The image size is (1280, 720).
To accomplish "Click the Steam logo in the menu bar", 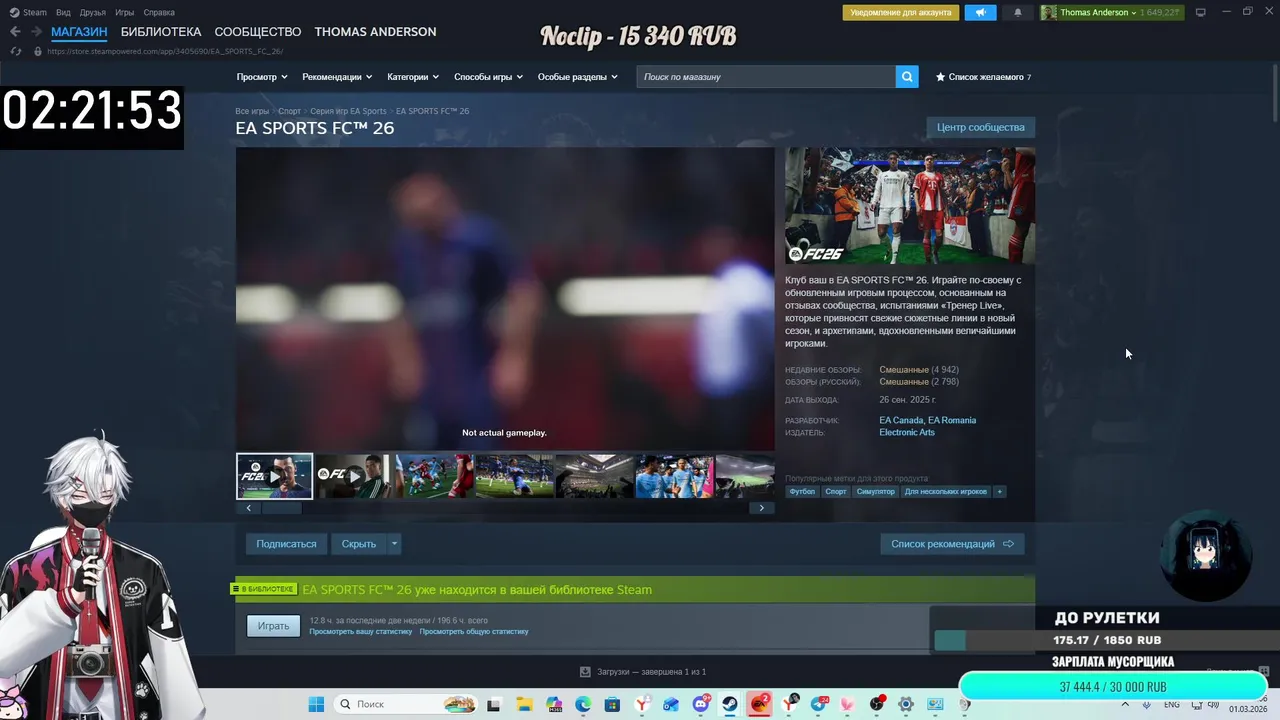I will [15, 12].
